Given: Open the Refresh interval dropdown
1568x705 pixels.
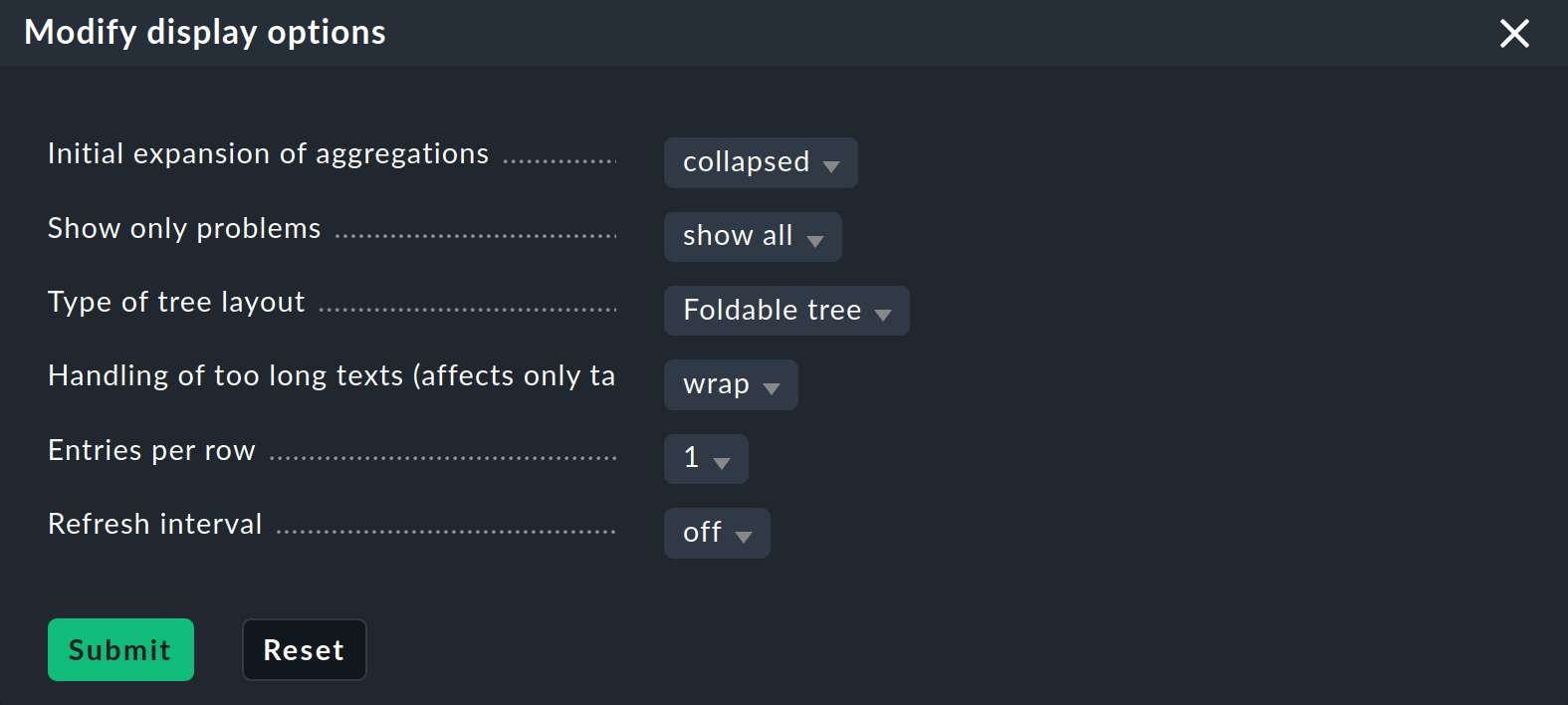Looking at the screenshot, I should (716, 533).
